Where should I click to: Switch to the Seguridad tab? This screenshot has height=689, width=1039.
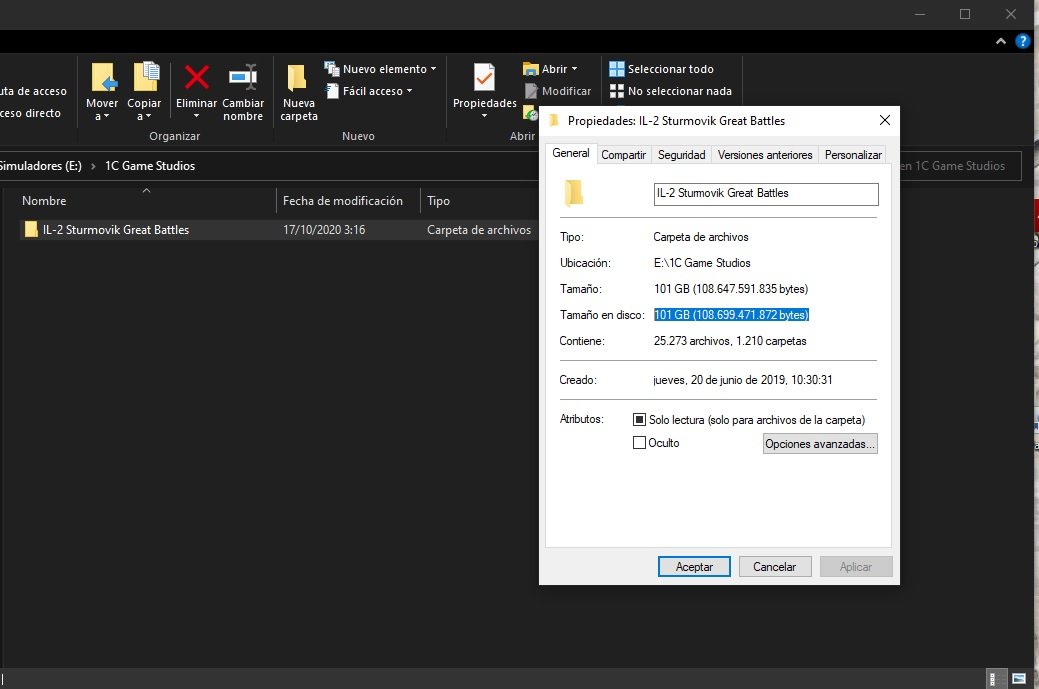pos(681,155)
